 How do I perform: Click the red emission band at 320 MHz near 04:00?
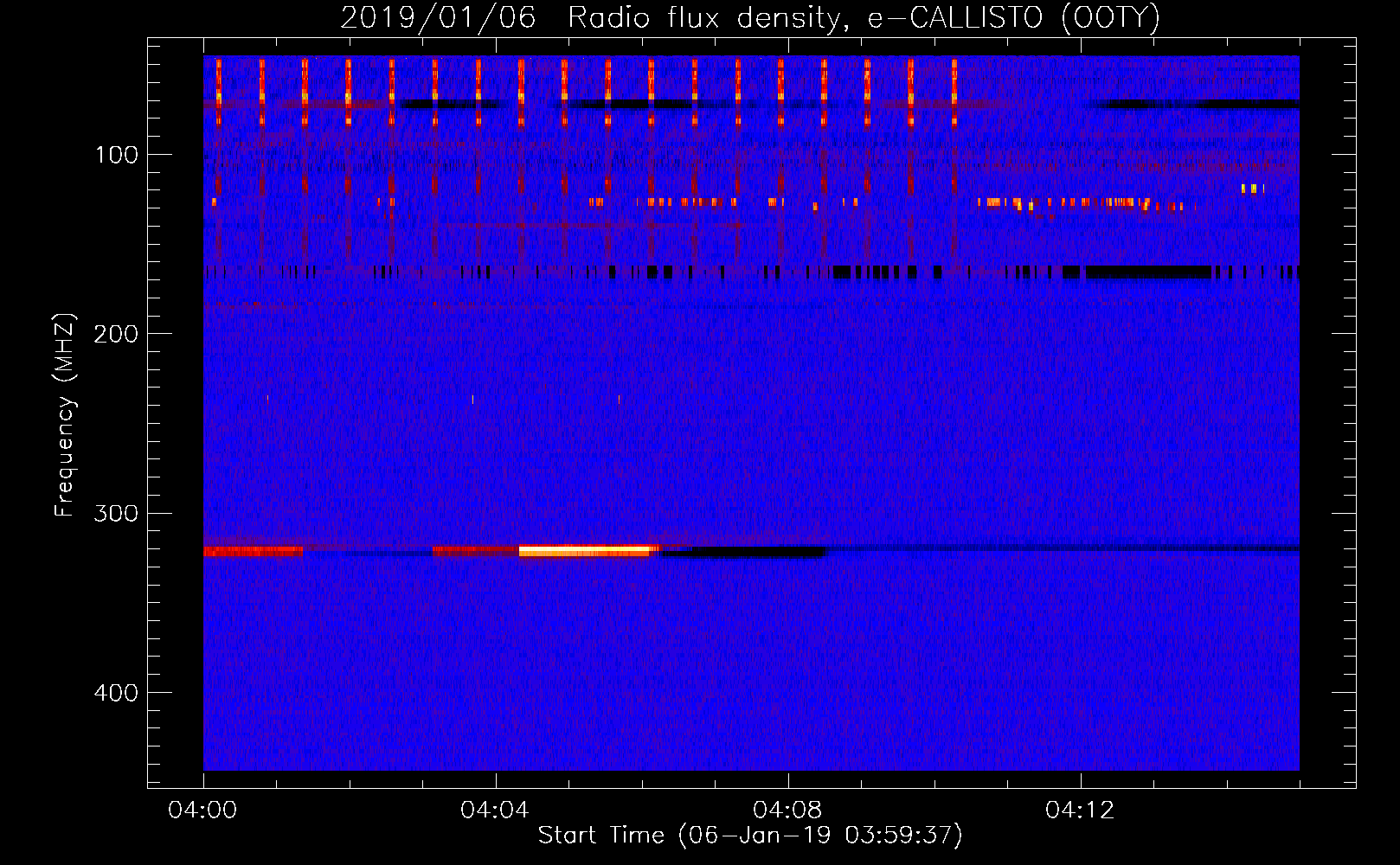(x=253, y=551)
